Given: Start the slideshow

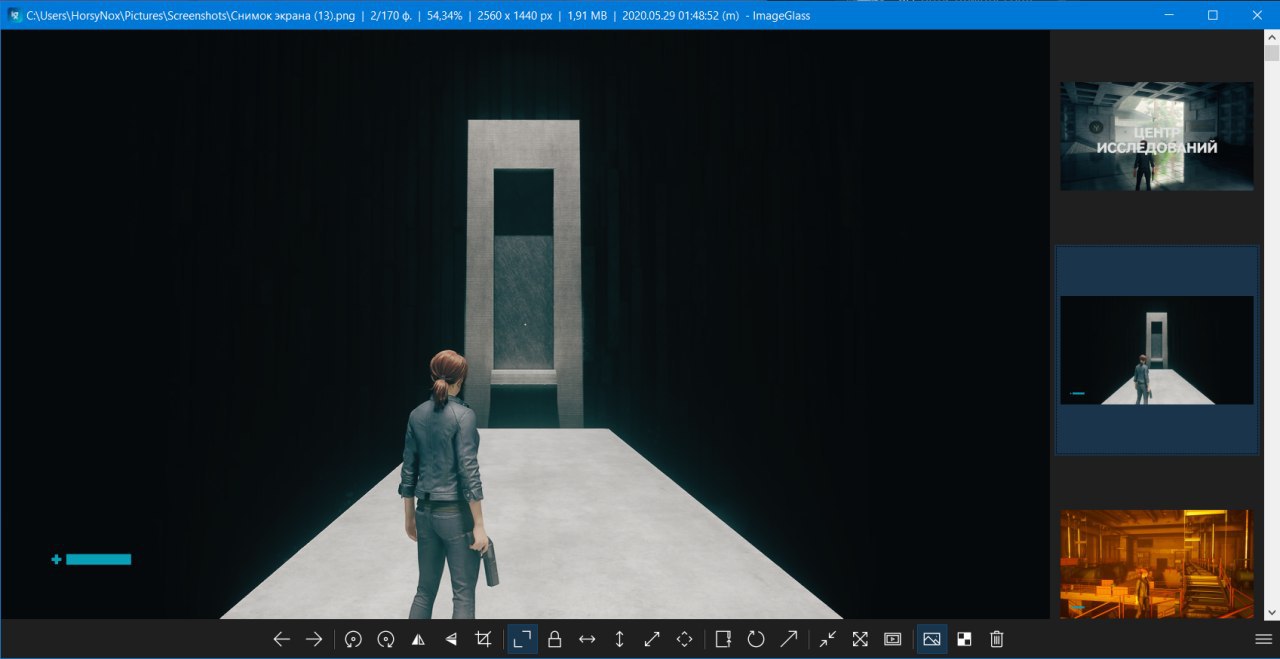Looking at the screenshot, I should pos(893,639).
